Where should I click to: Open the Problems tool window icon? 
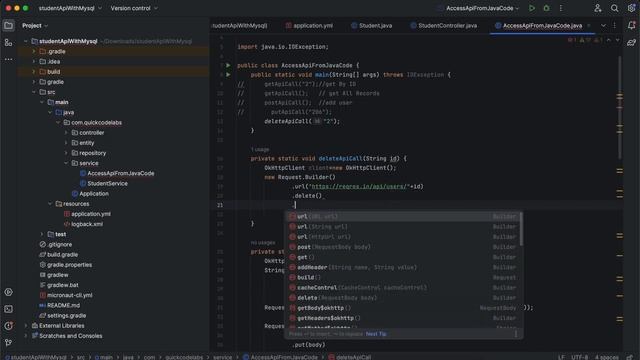pos(8,326)
